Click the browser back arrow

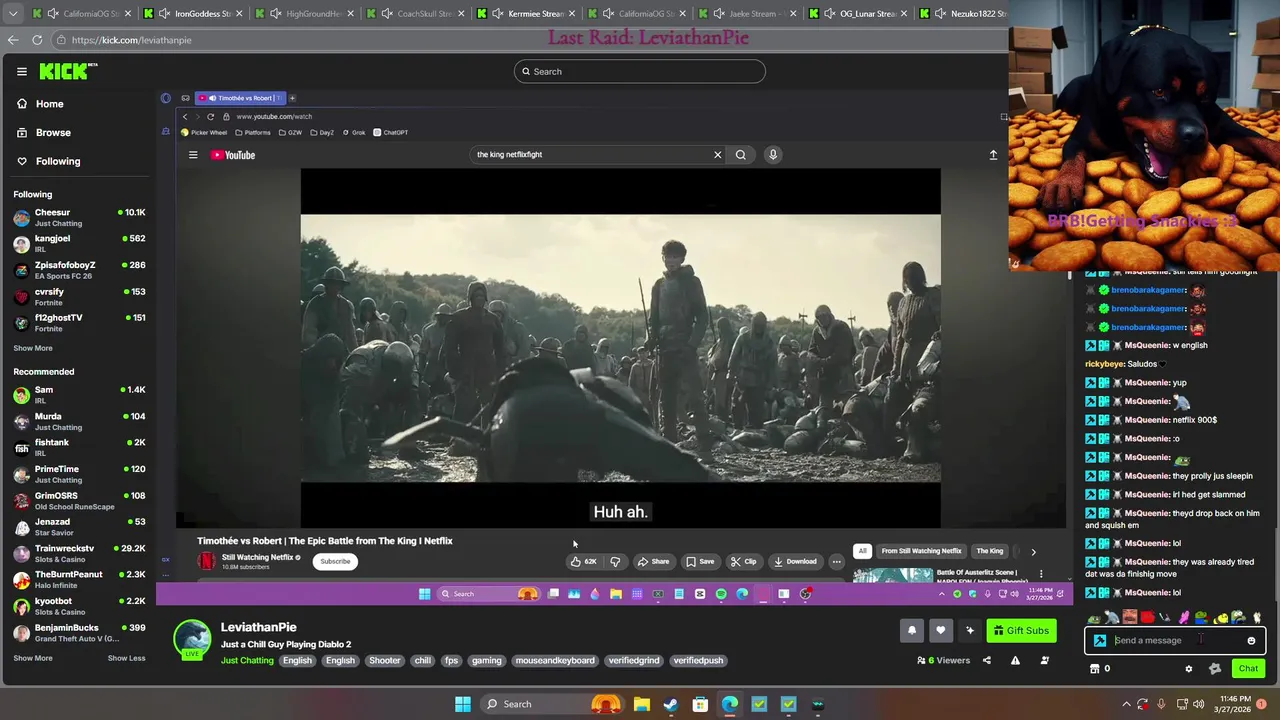click(x=13, y=40)
